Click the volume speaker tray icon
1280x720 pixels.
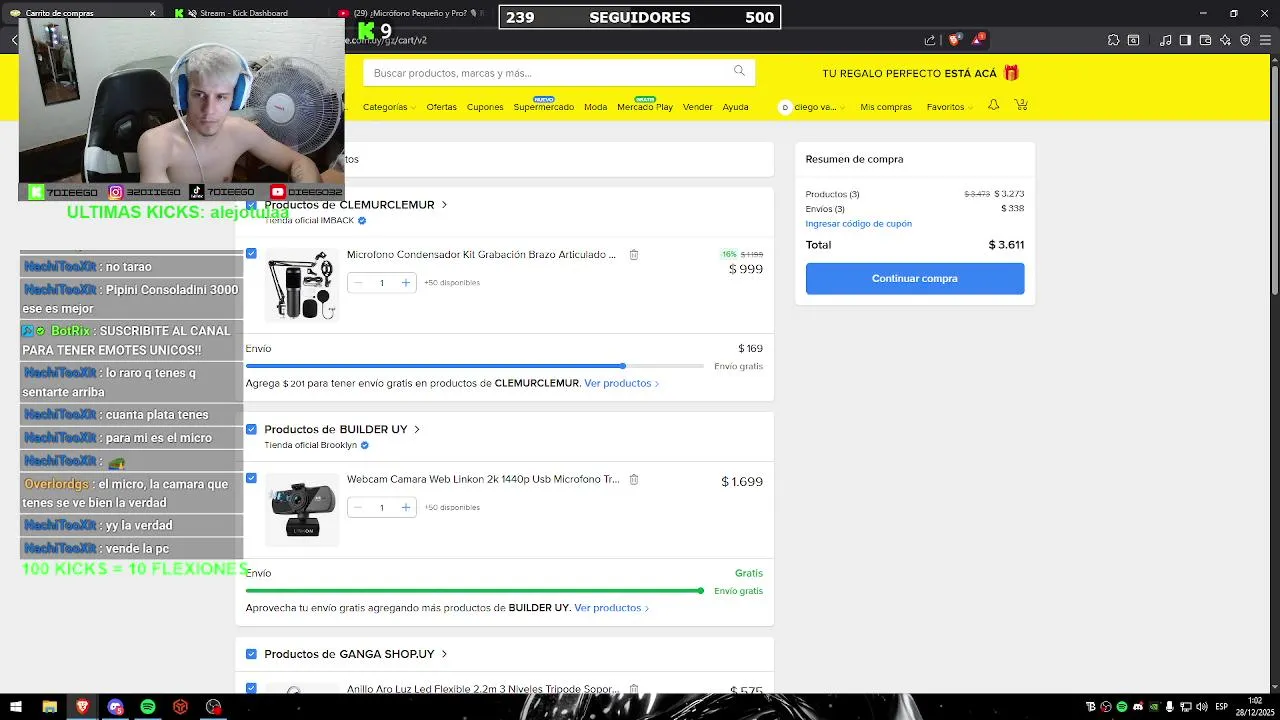pyautogui.click(x=1200, y=707)
